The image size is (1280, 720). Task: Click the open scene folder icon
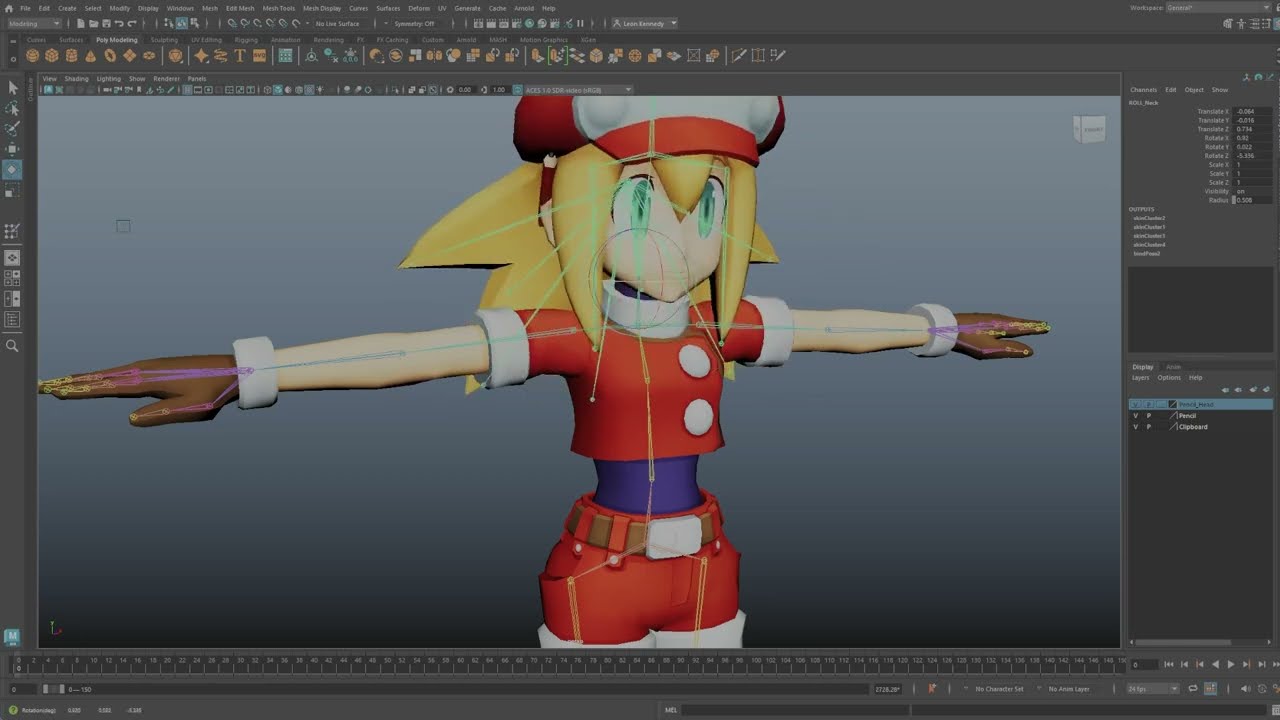coord(93,23)
